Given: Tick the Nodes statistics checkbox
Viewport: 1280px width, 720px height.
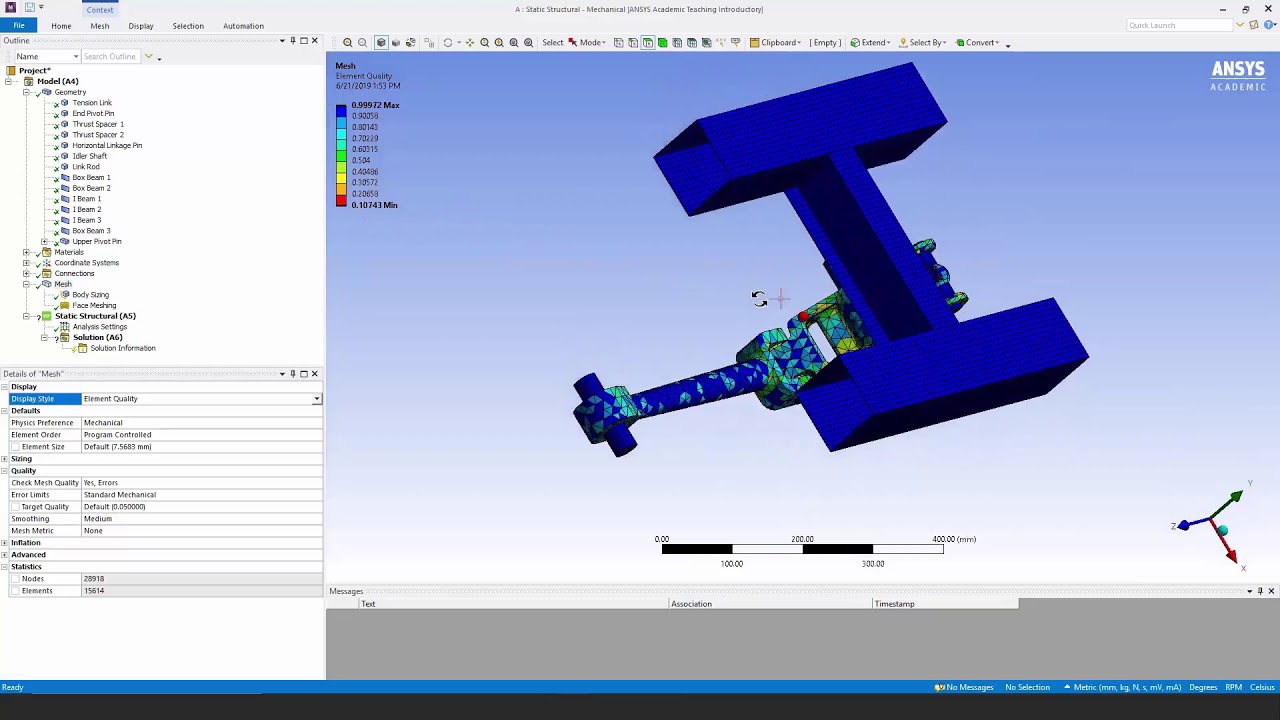Looking at the screenshot, I should pyautogui.click(x=15, y=579).
